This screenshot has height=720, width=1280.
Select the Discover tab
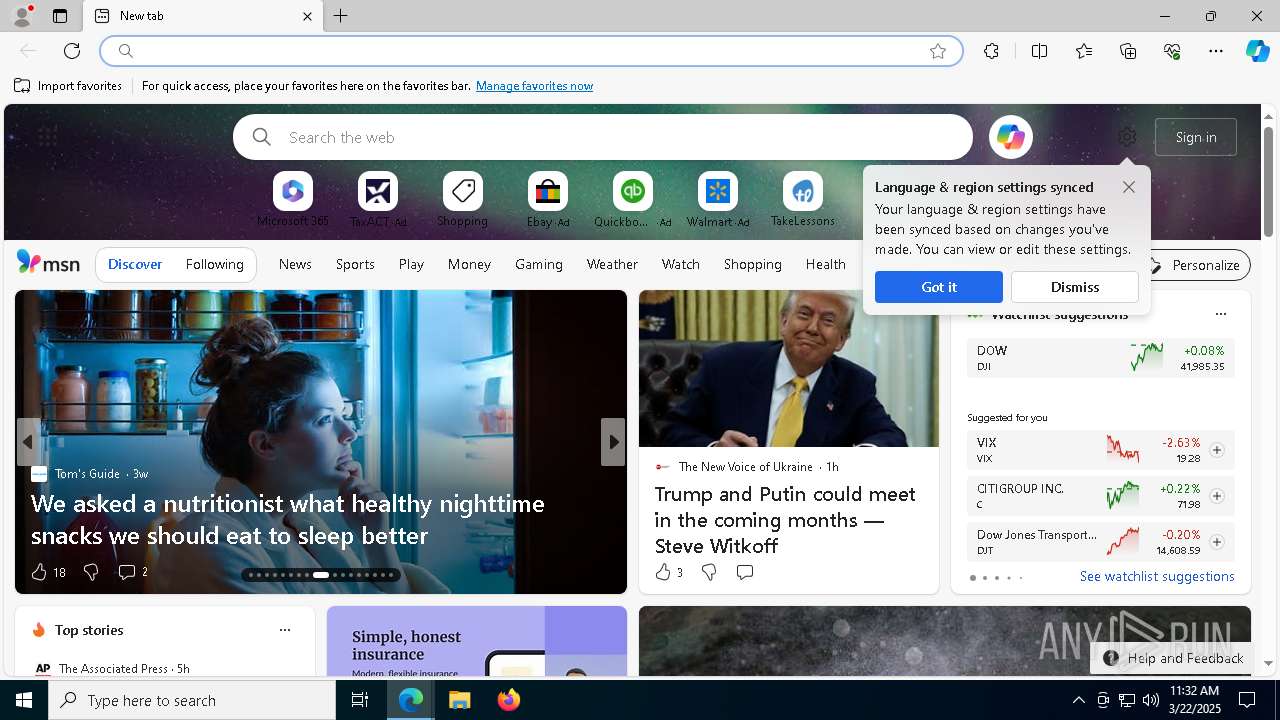[135, 264]
